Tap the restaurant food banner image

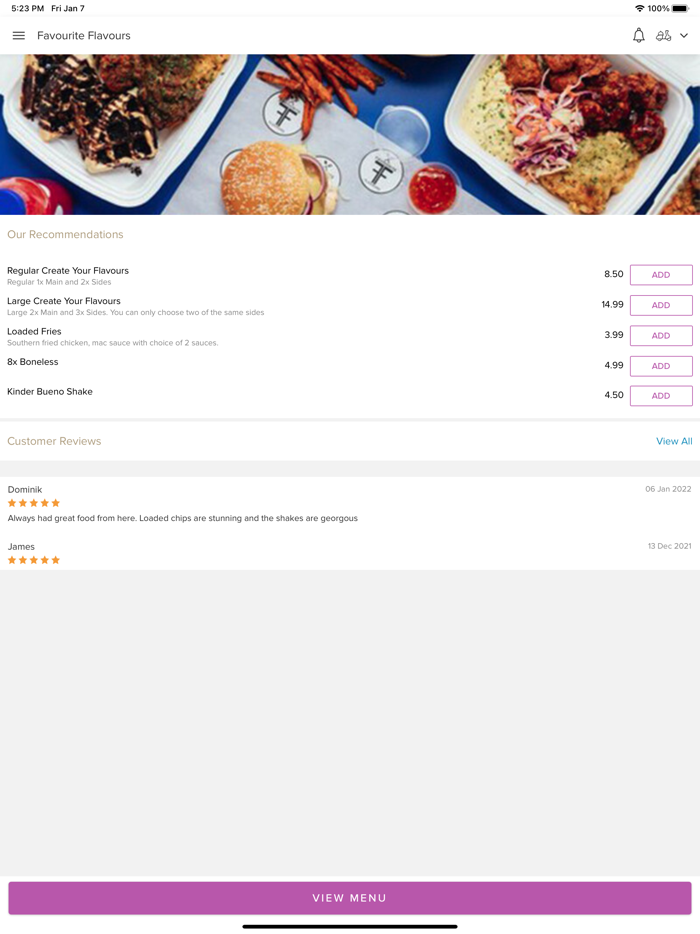point(350,134)
